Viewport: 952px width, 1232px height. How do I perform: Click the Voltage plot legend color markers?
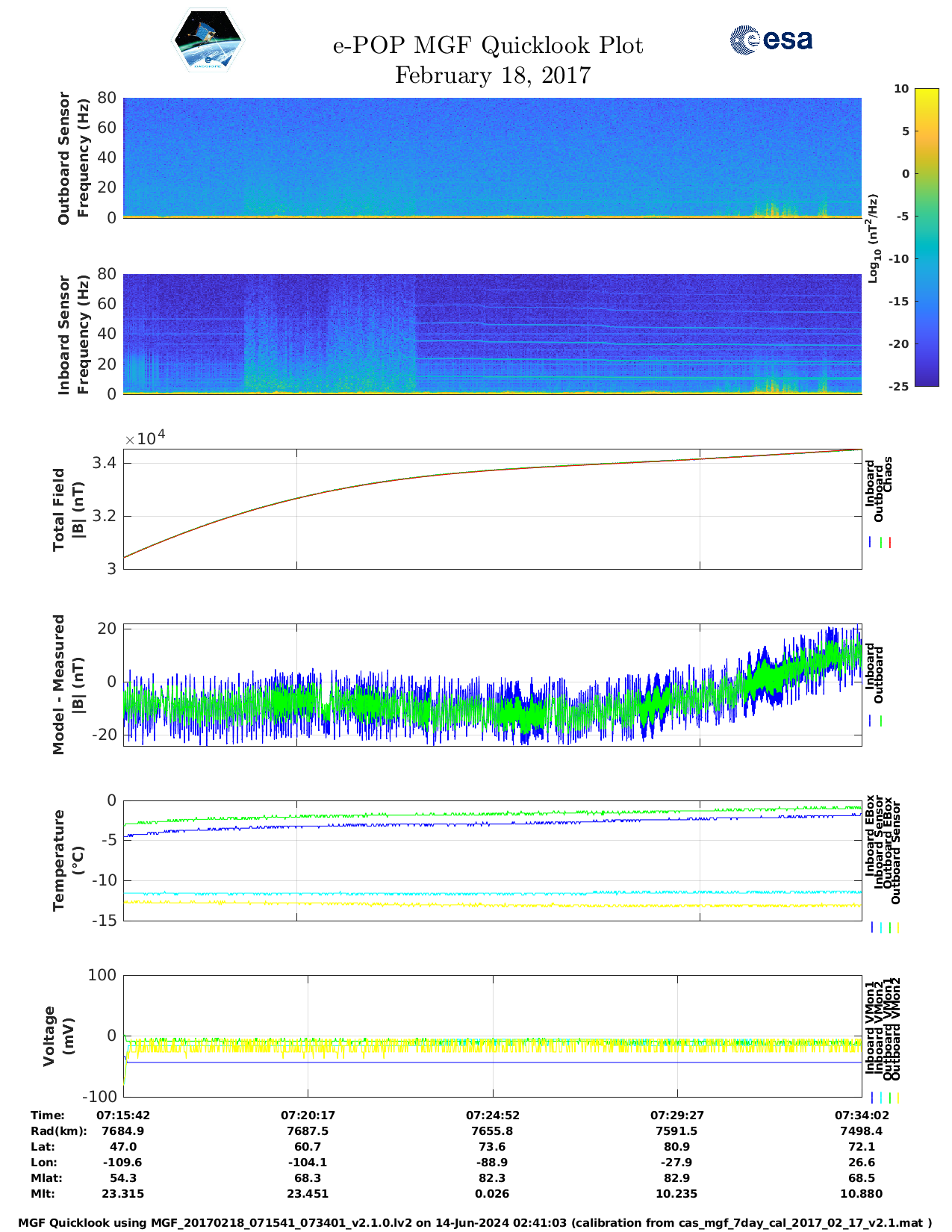tap(885, 1098)
